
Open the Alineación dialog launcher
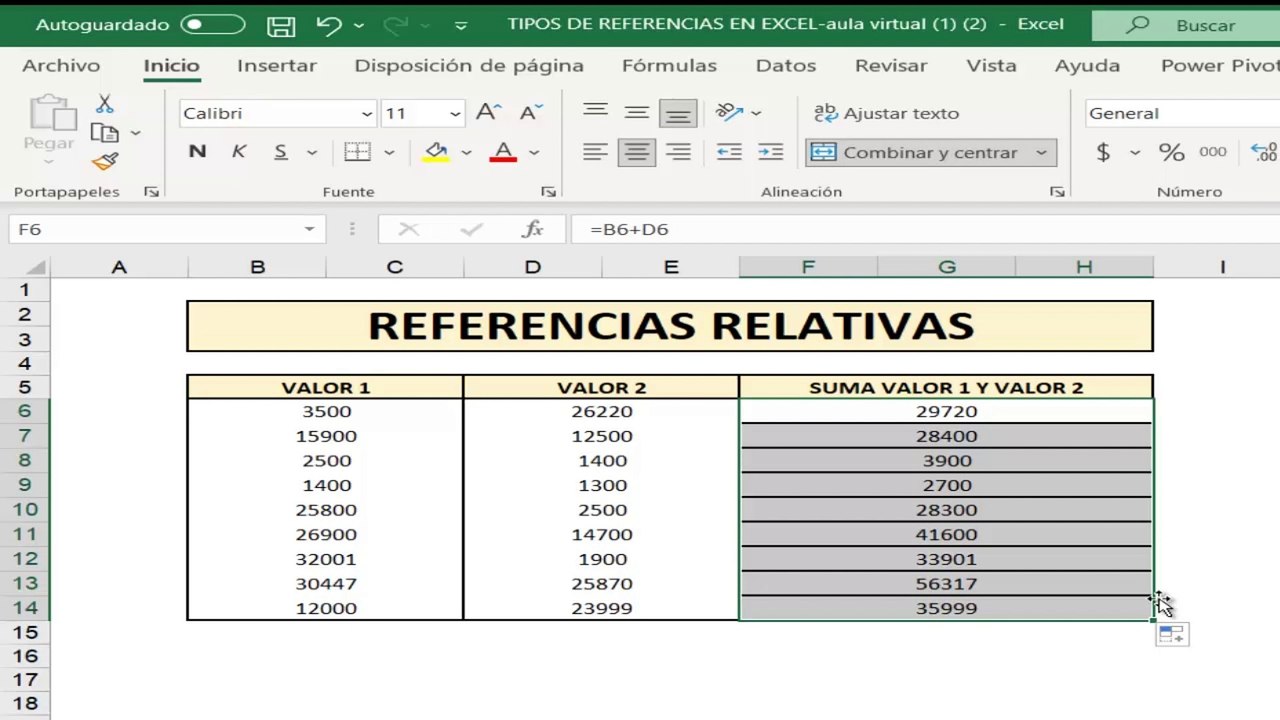click(x=1056, y=191)
